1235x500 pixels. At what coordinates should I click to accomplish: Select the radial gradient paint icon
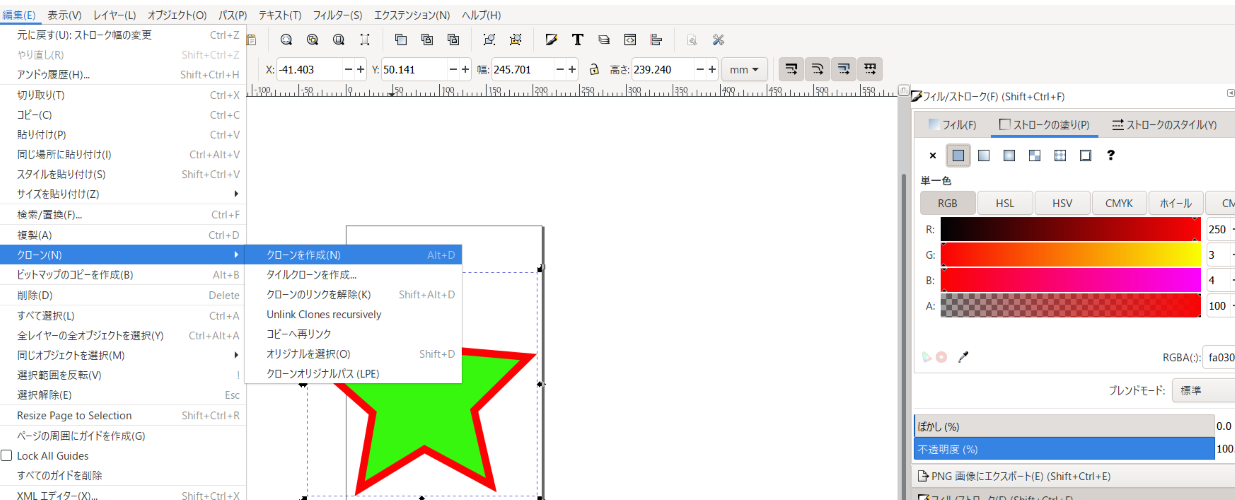click(x=1009, y=155)
